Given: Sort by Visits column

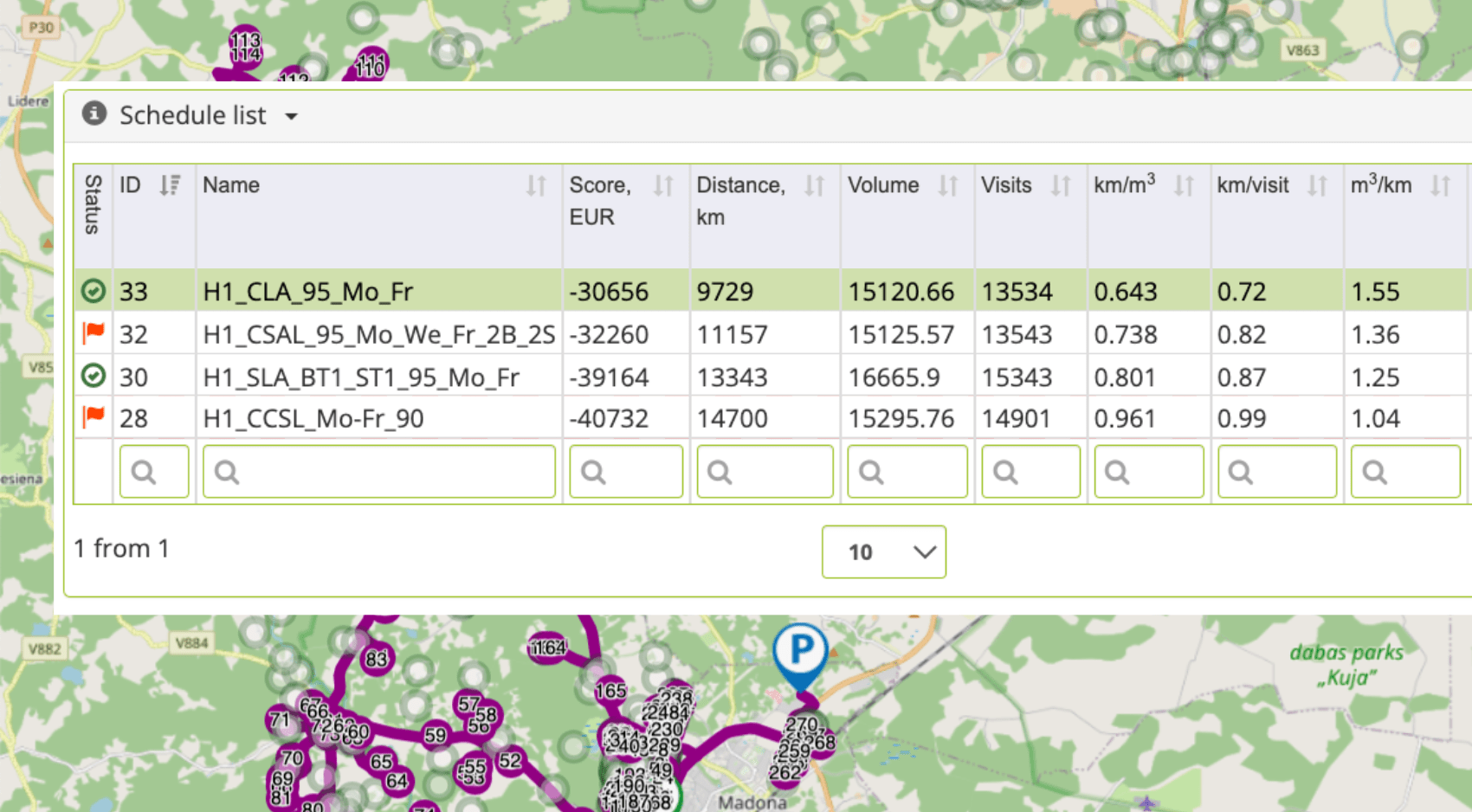Looking at the screenshot, I should tap(1062, 185).
